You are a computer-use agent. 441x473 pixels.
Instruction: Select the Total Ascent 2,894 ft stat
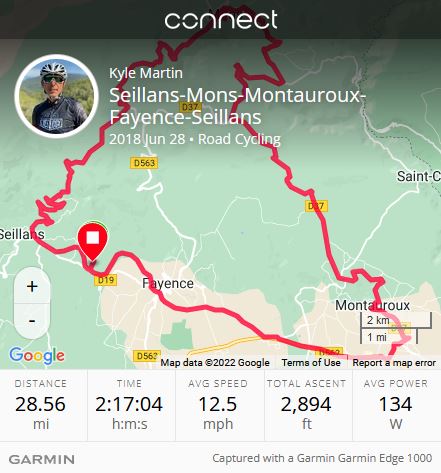[x=306, y=405]
